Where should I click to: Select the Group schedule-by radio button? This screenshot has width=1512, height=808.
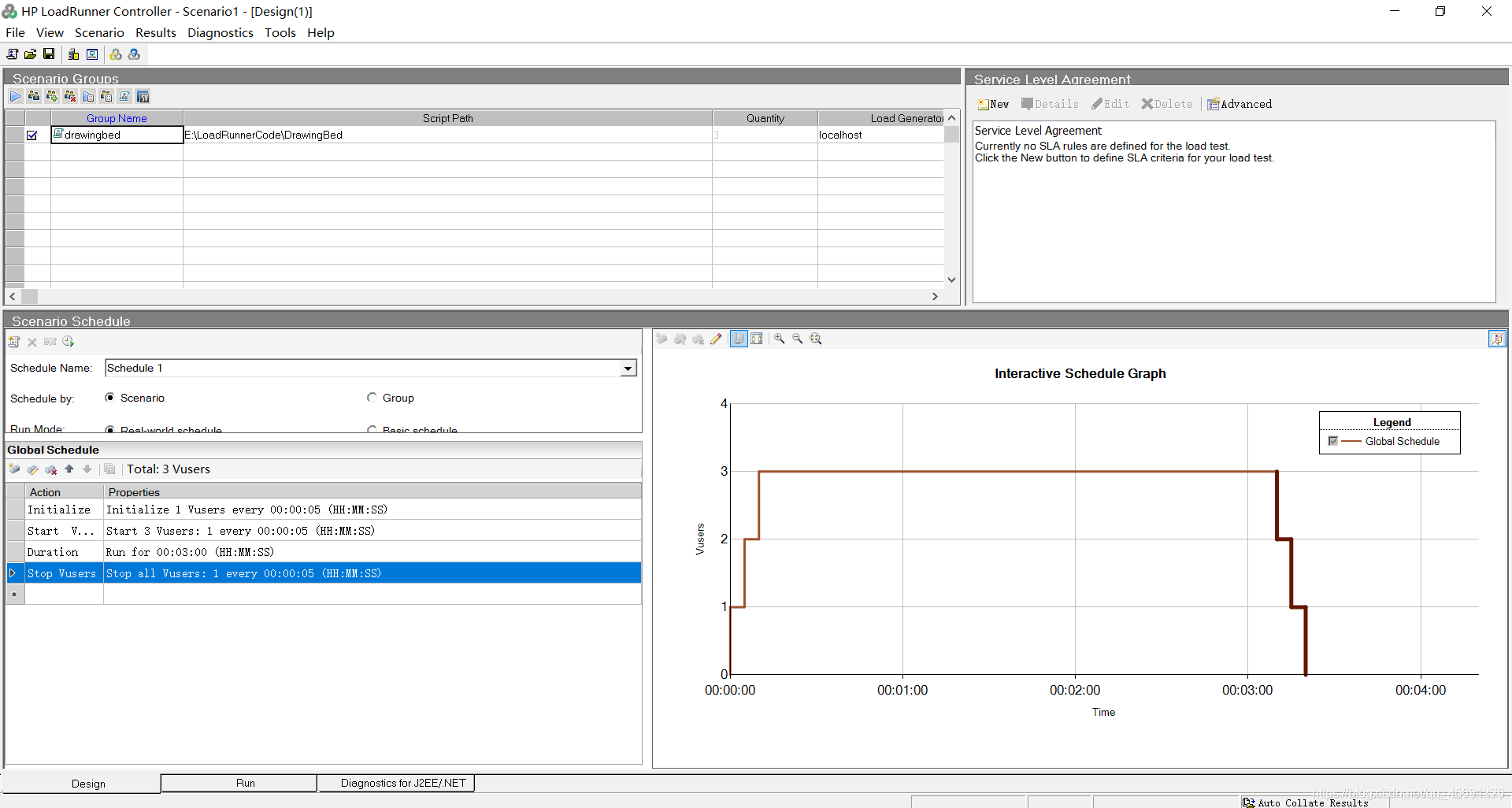pyautogui.click(x=372, y=398)
